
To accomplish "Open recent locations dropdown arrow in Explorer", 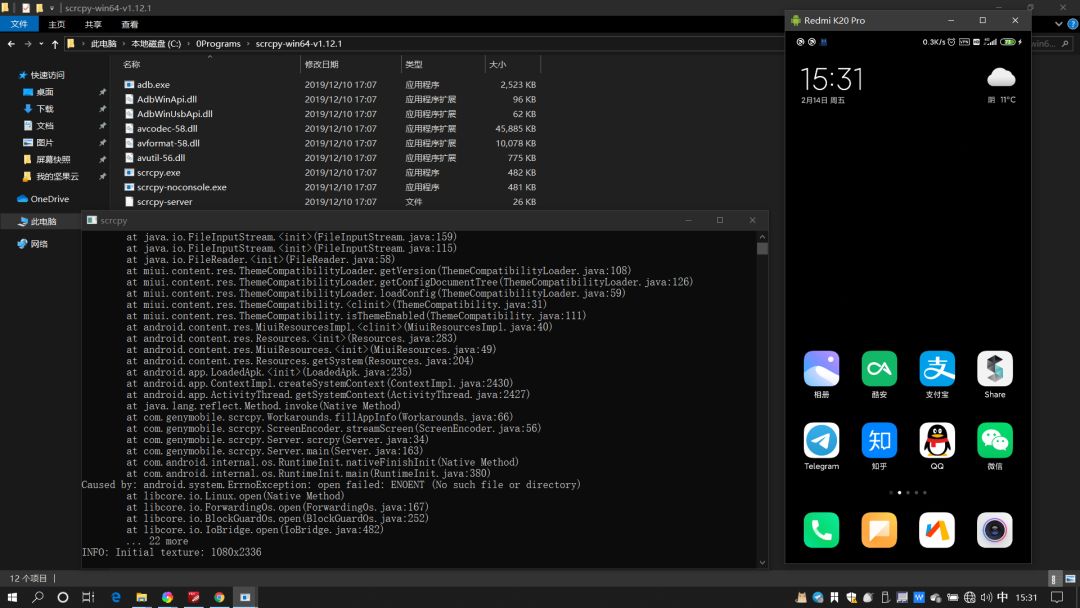I will click(x=41, y=43).
